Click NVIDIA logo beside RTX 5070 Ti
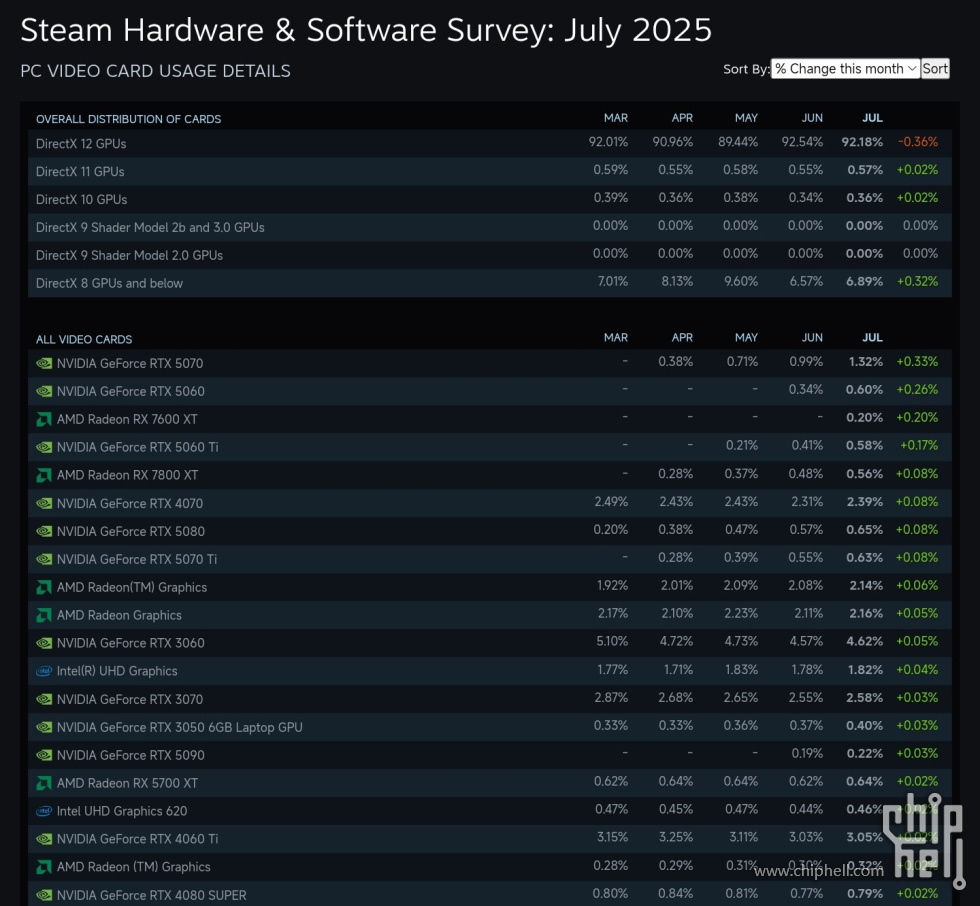 point(44,559)
